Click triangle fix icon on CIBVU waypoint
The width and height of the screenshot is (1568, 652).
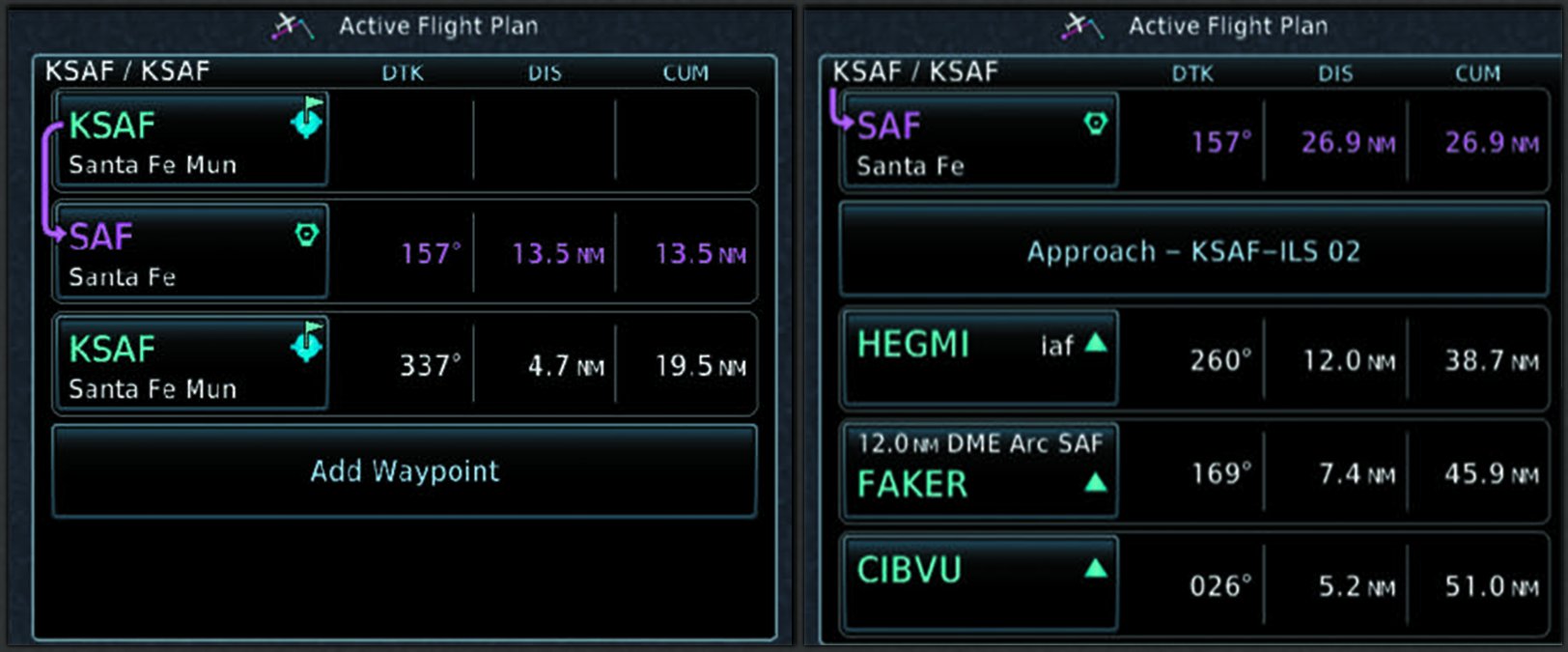(1096, 568)
